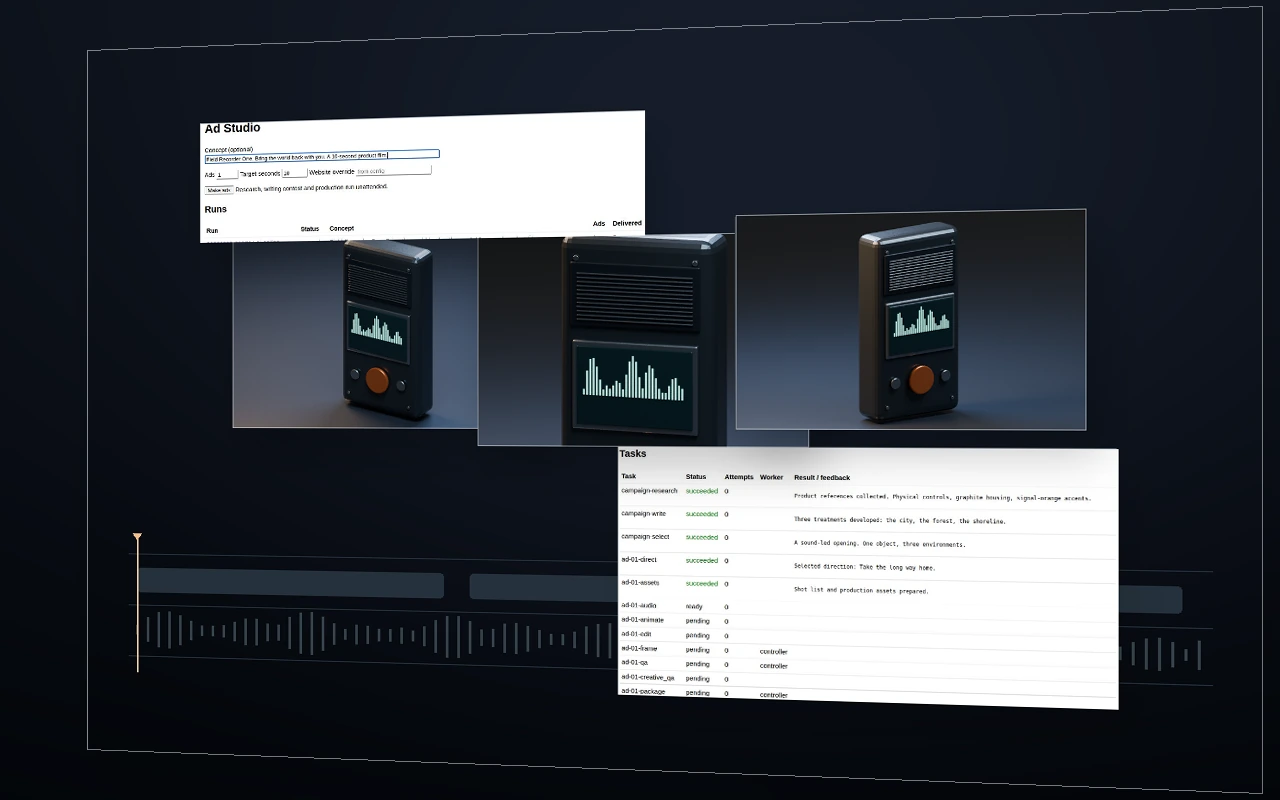Select the ad-01-package task name
The width and height of the screenshot is (1280, 800).
point(643,692)
